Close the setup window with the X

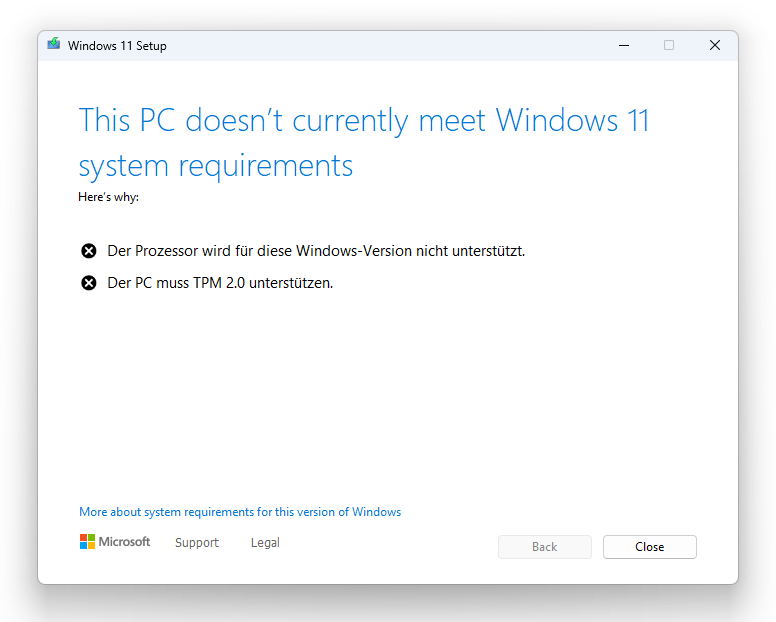click(715, 46)
